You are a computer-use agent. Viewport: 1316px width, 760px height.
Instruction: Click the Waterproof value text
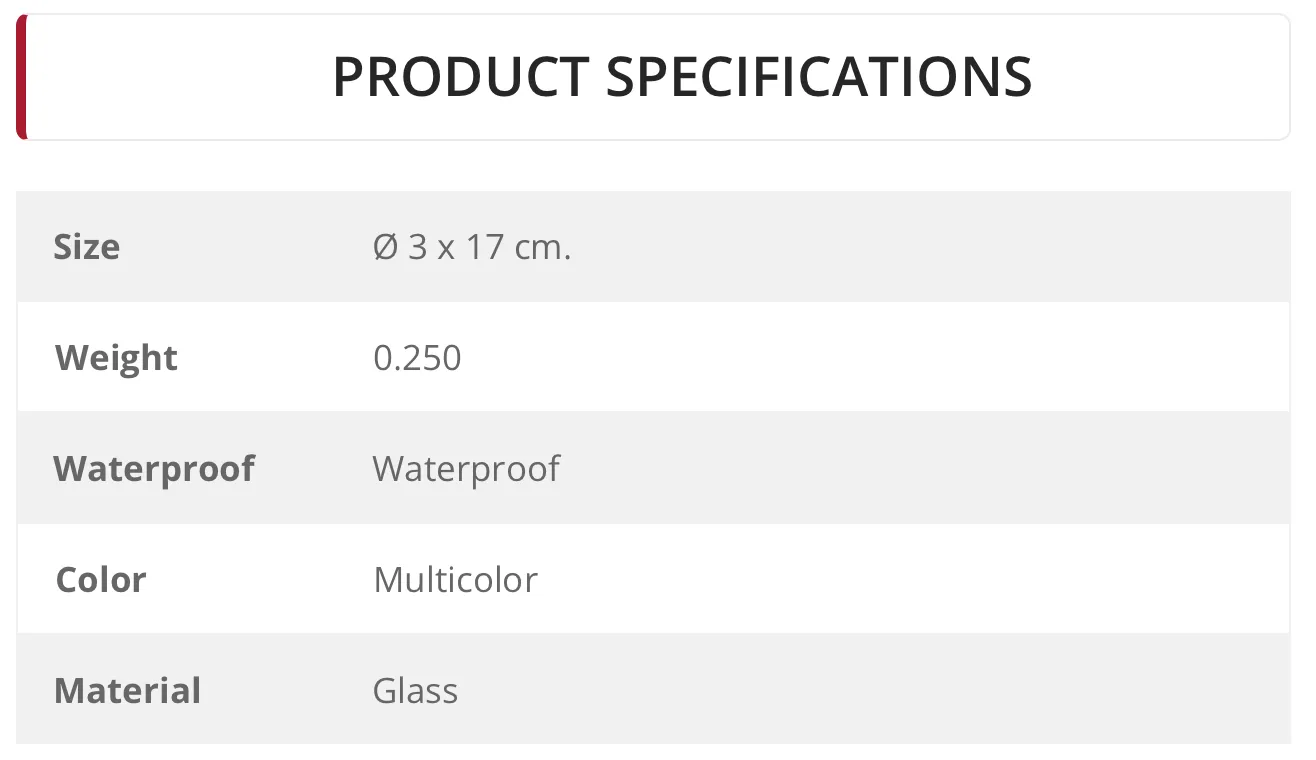466,469
